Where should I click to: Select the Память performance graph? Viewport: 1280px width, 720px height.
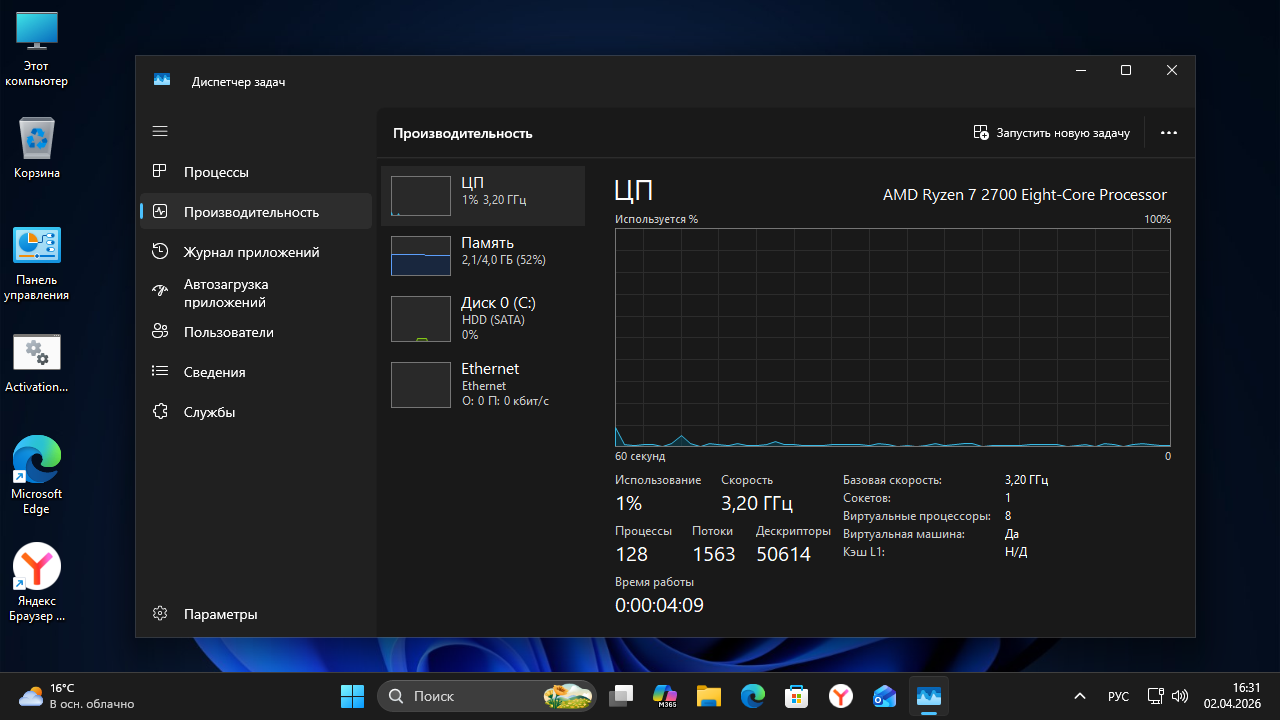coord(482,256)
